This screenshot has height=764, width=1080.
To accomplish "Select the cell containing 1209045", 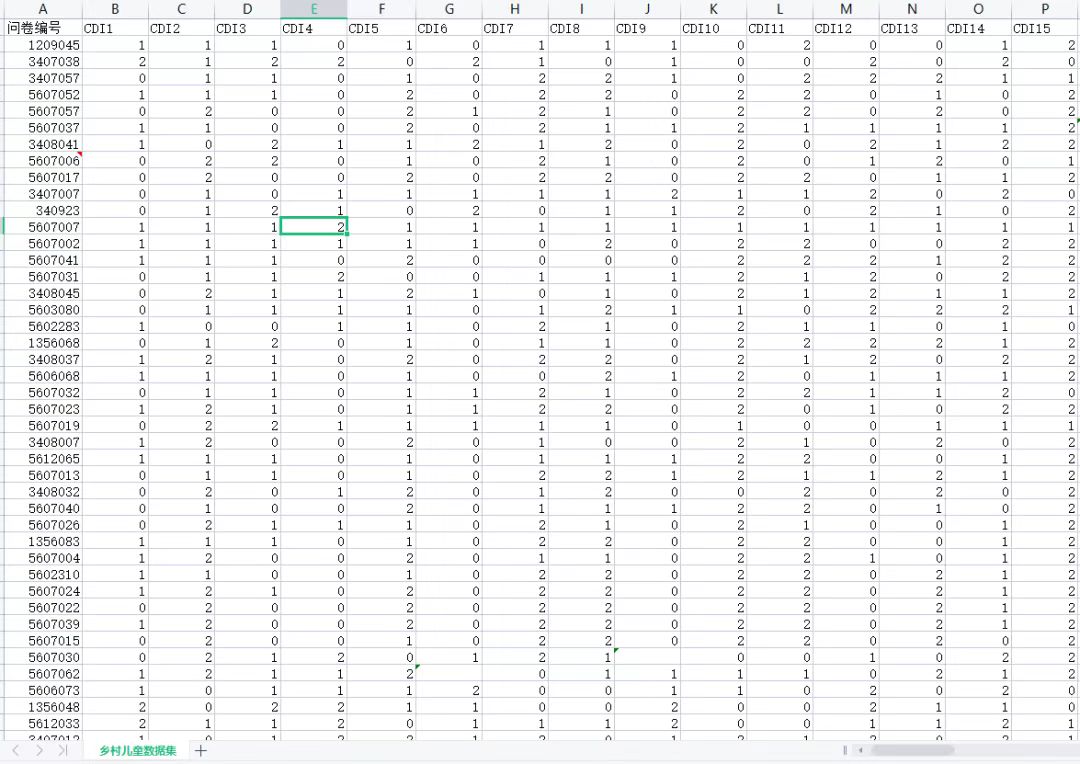I will [43, 45].
